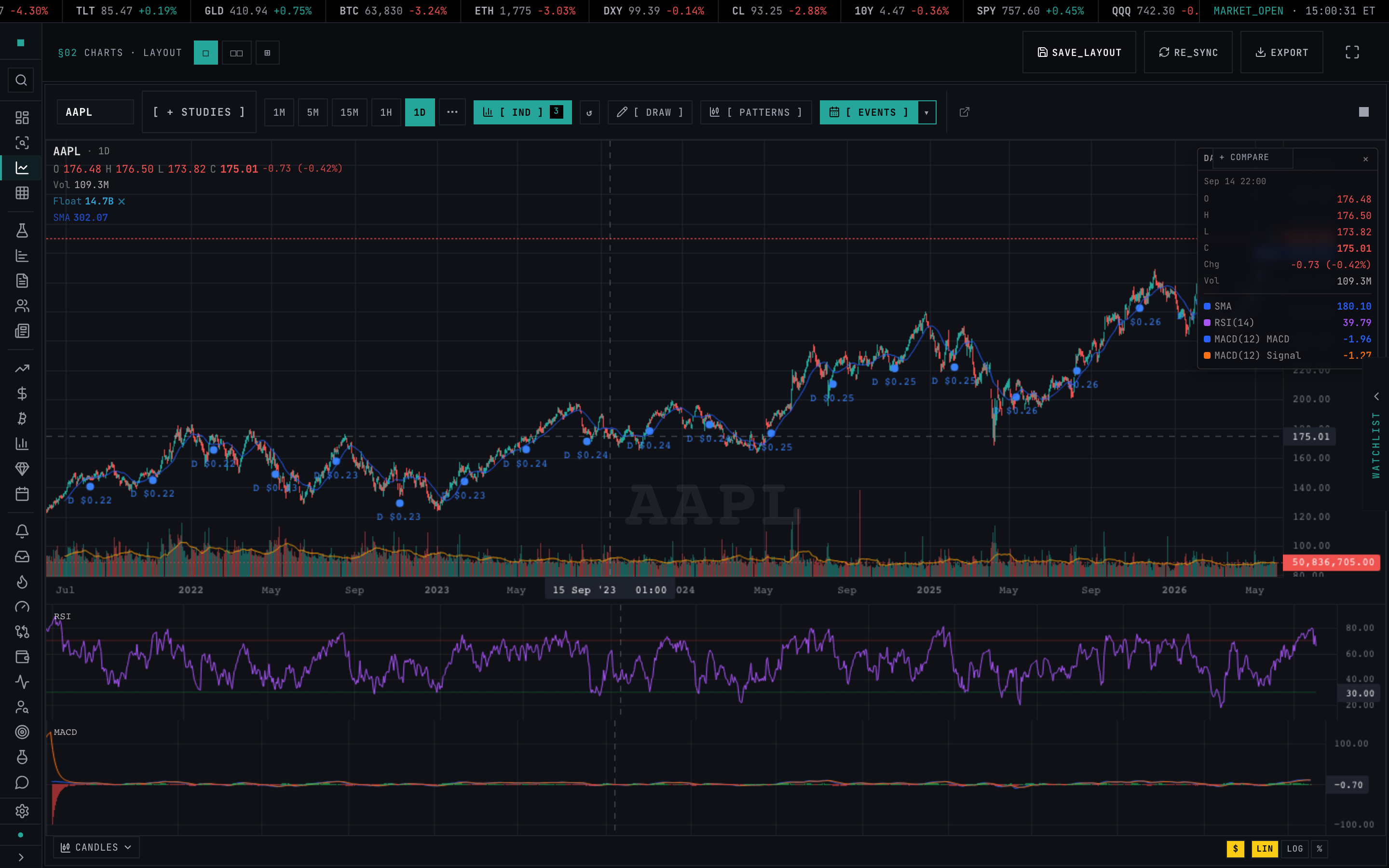Click the gray square at toolbar's right end

[x=1364, y=112]
